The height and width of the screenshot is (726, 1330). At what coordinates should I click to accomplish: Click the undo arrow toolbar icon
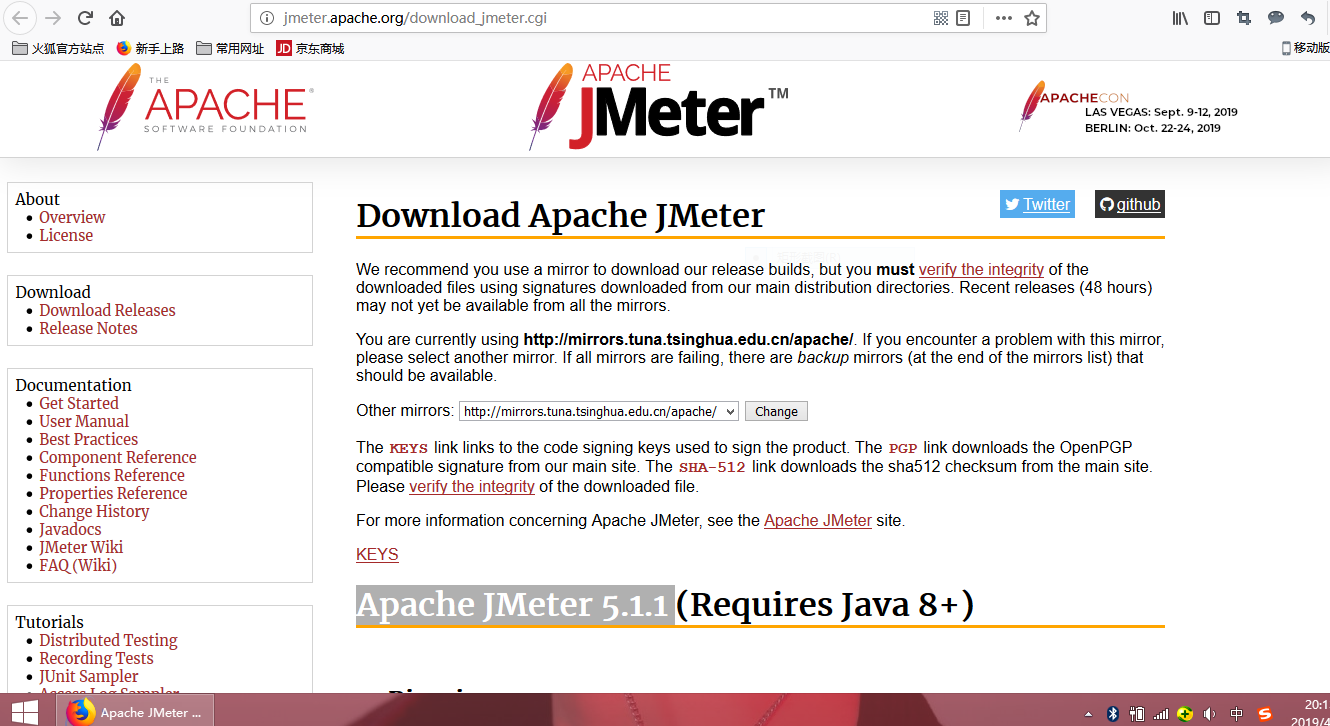1308,18
